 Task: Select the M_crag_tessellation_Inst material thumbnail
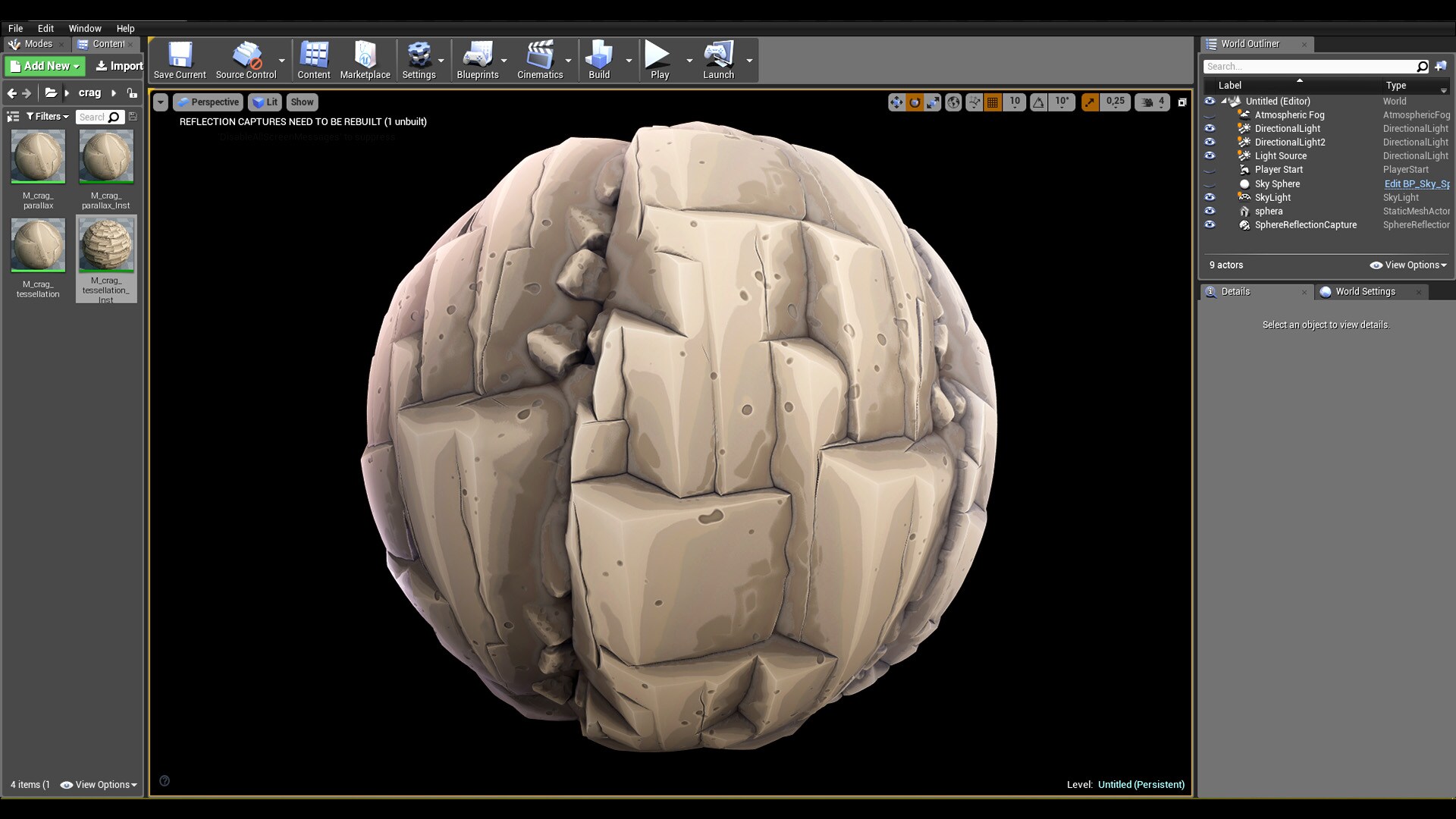[106, 245]
